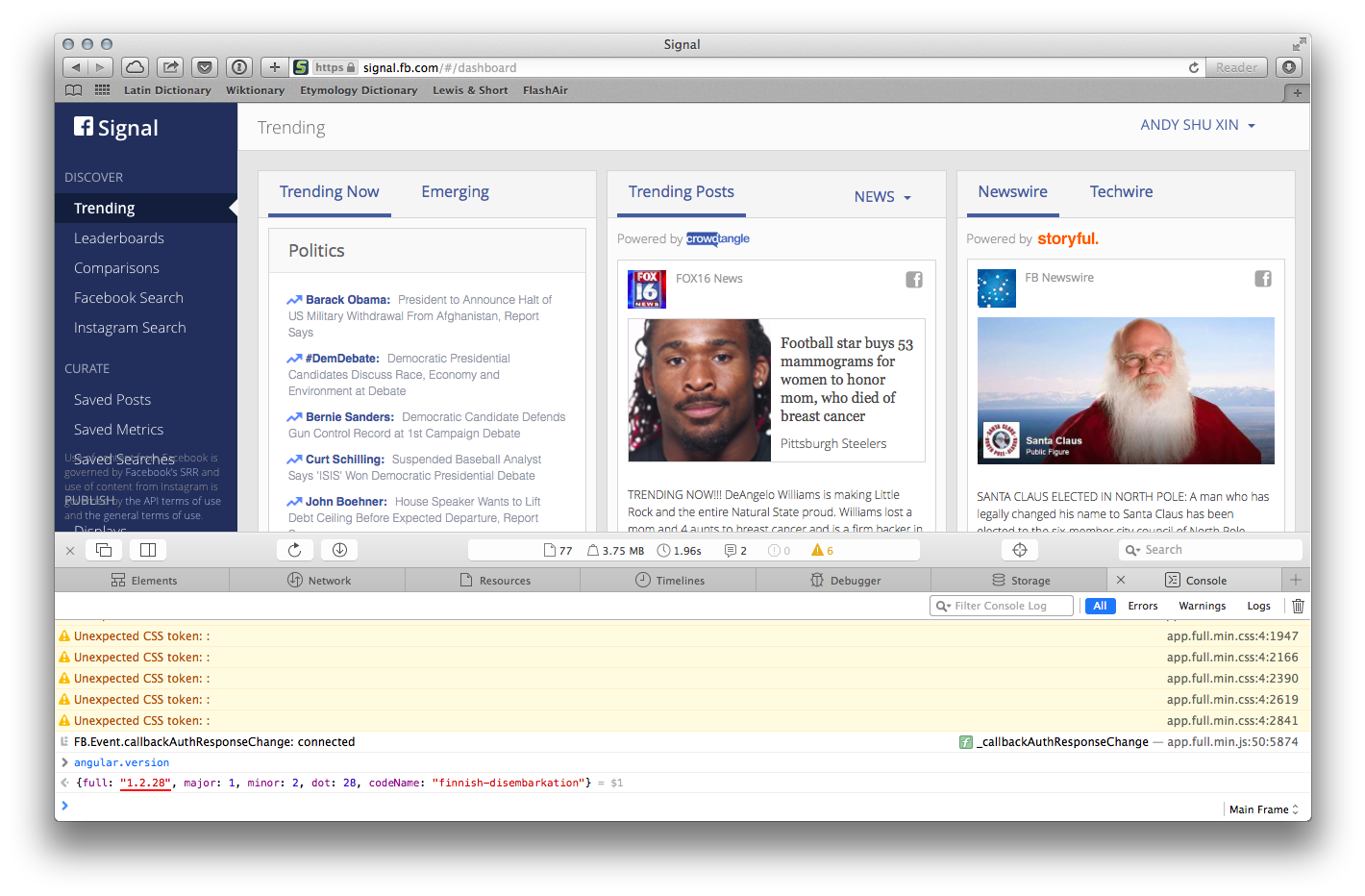Toggle inspector dock side icon
Image resolution: width=1365 pixels, height=896 pixels.
click(148, 550)
